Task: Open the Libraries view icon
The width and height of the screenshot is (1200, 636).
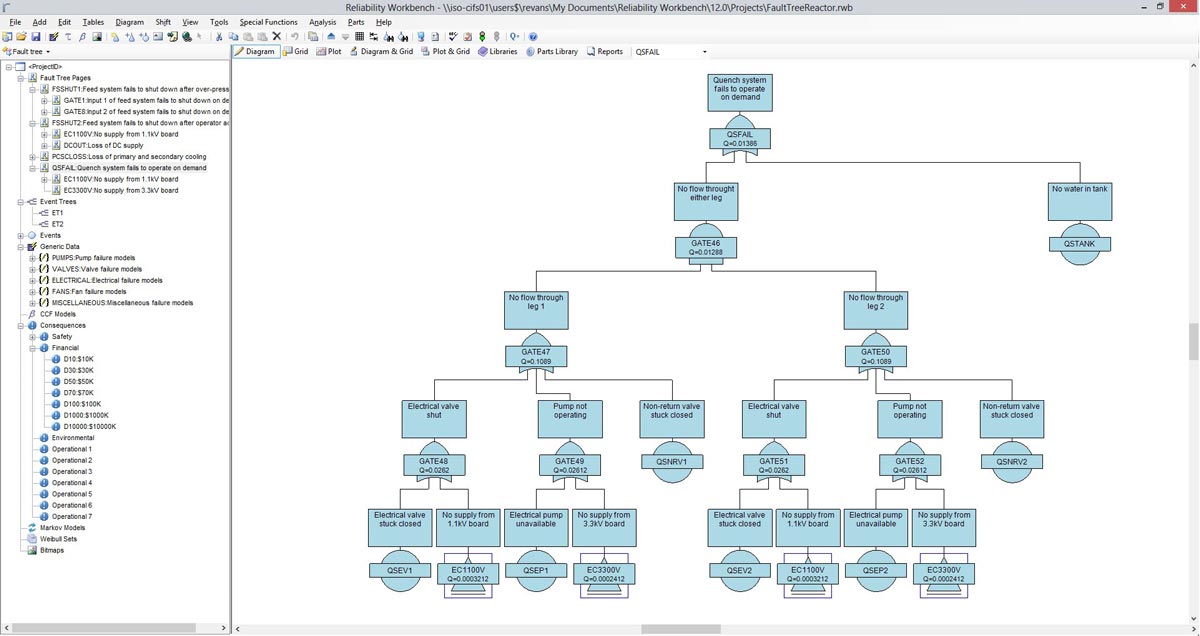Action: [x=502, y=51]
